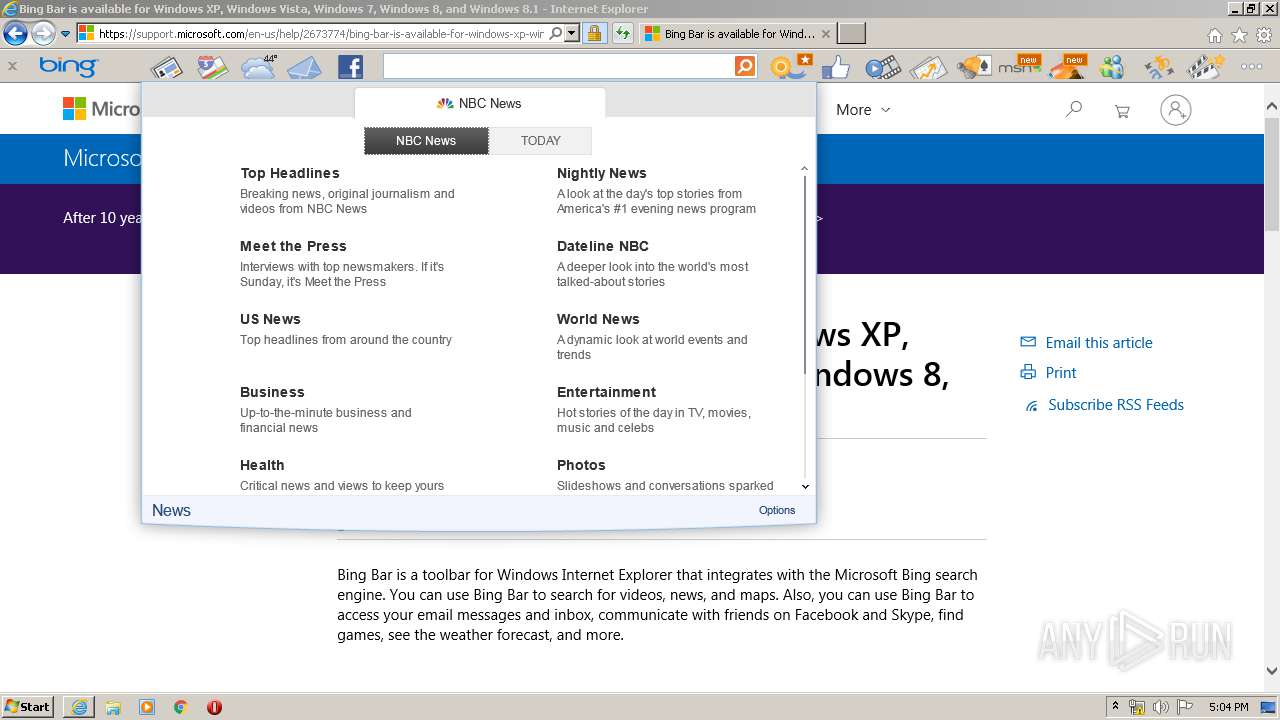The height and width of the screenshot is (720, 1280).
Task: Open the Bing Bar Maps button
Action: (x=212, y=67)
